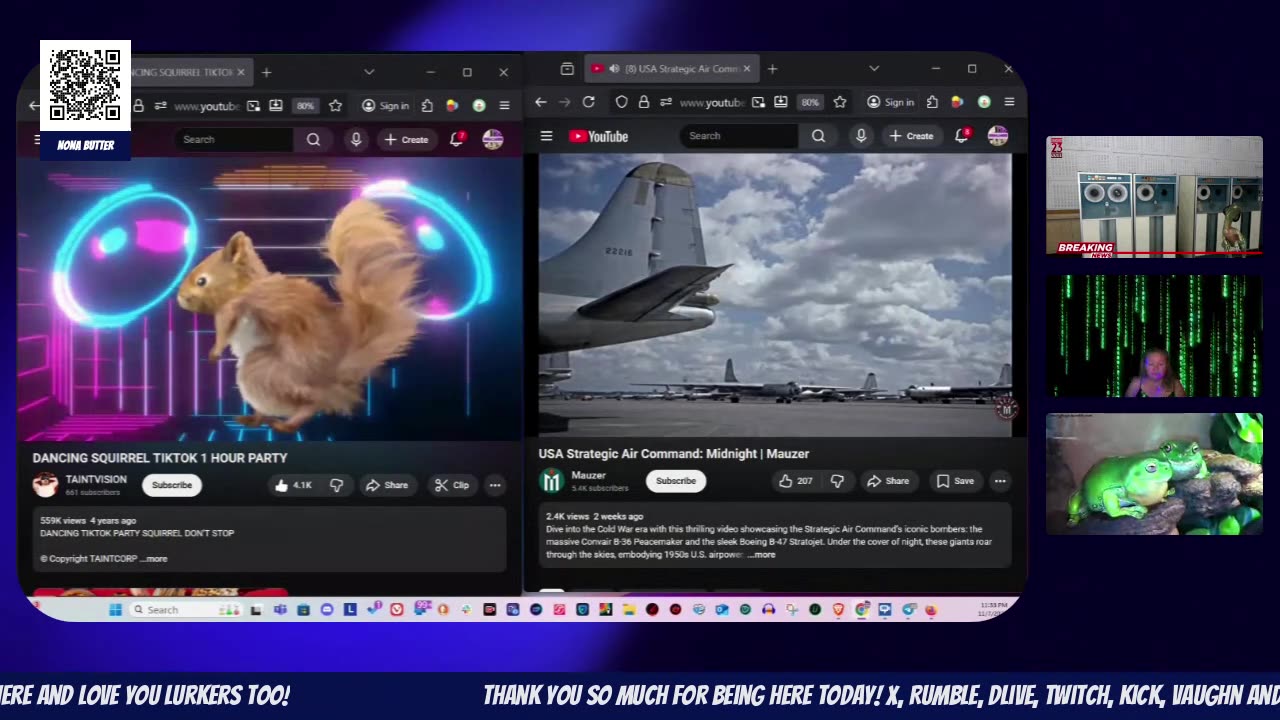
Task: Open the 80% zoom control in the Air Command address bar
Action: pos(810,102)
